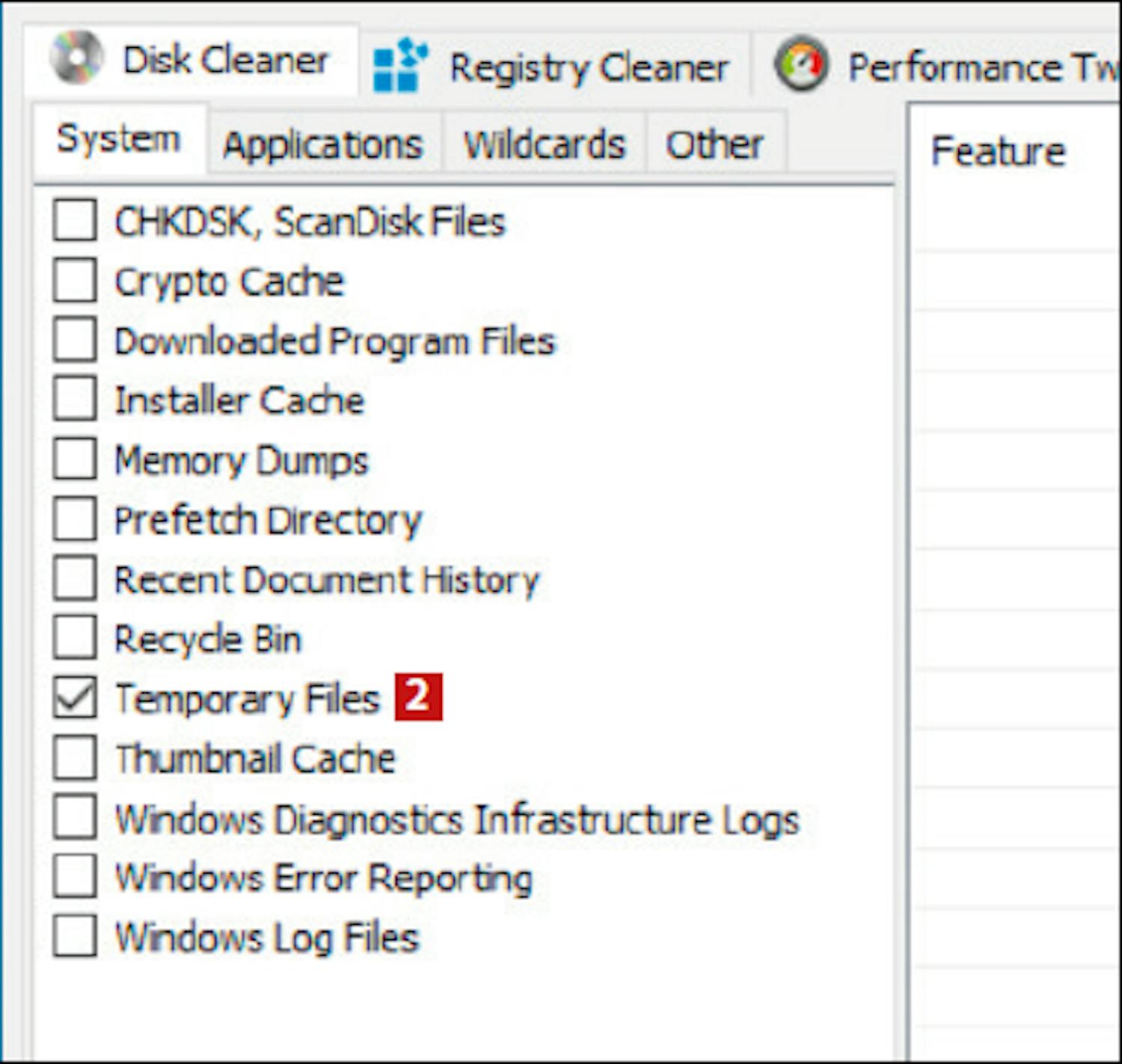
Task: Tick Downloaded Program Files checkbox
Action: (75, 340)
